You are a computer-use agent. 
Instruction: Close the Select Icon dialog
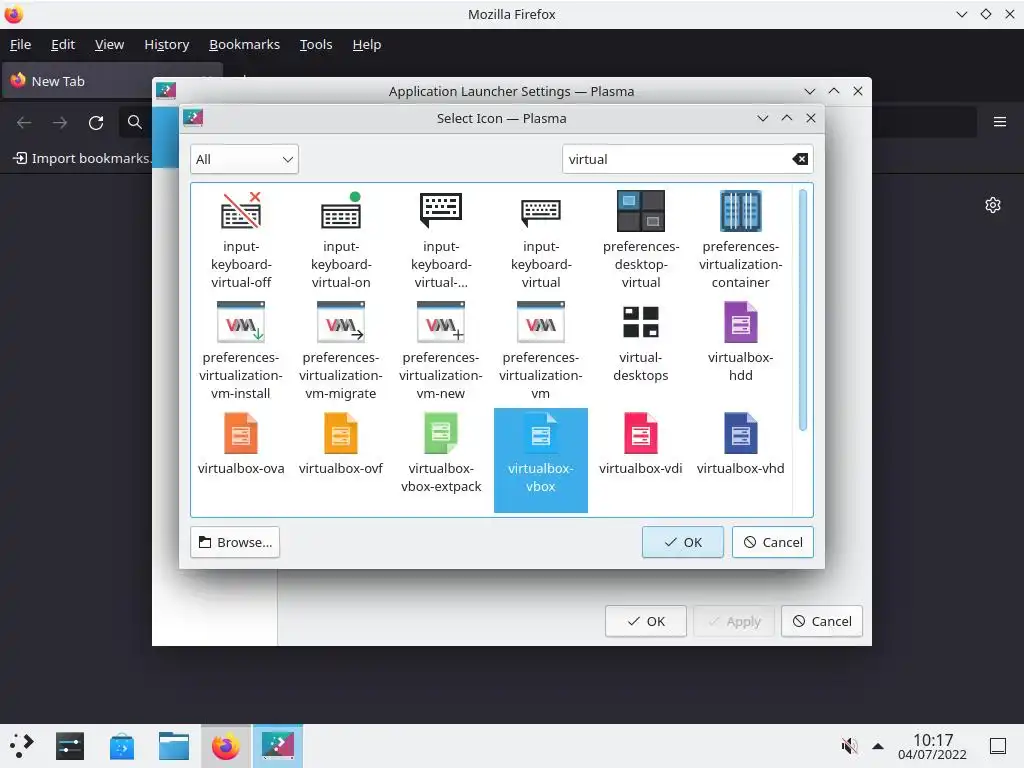click(810, 118)
